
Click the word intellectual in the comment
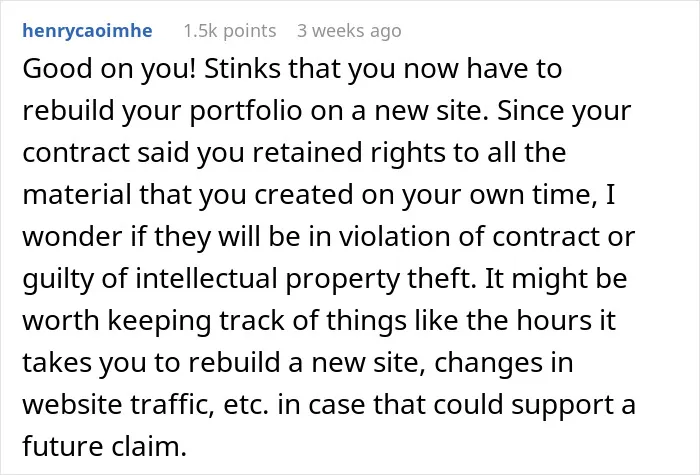click(x=206, y=279)
